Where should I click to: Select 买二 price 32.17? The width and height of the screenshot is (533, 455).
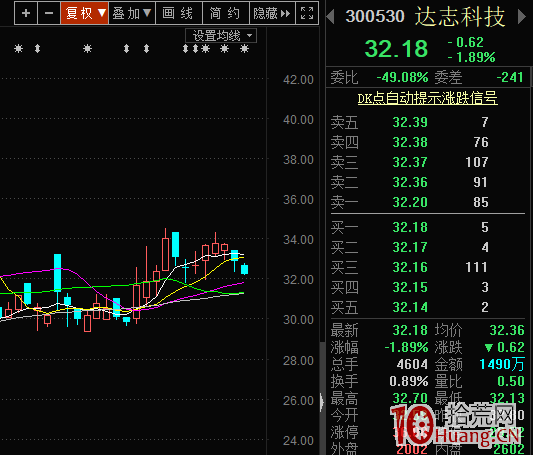[x=410, y=247]
